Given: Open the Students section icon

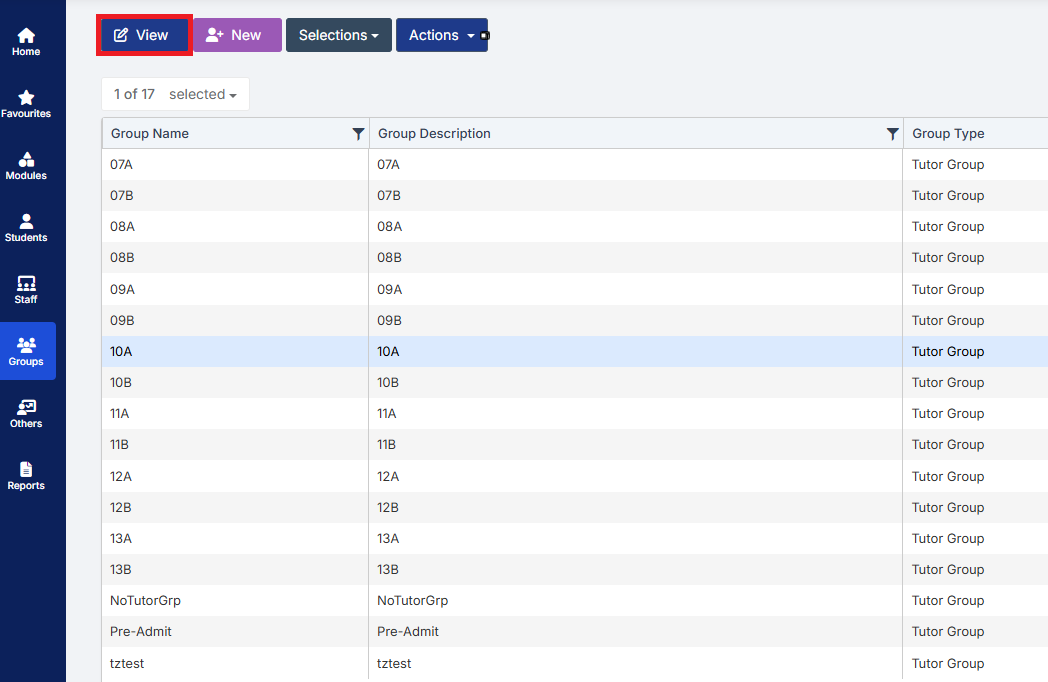Looking at the screenshot, I should [25, 225].
